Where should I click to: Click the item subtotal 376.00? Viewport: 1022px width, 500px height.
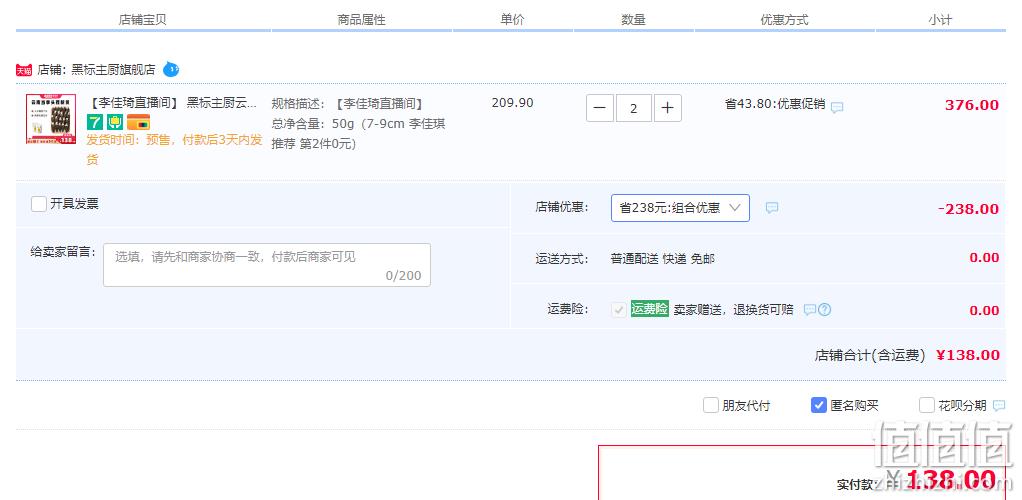click(972, 105)
